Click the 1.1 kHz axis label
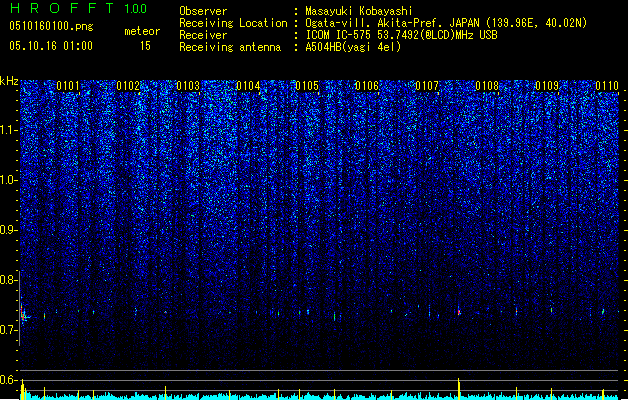Viewport: 629px width, 400px height. pyautogui.click(x=8, y=130)
